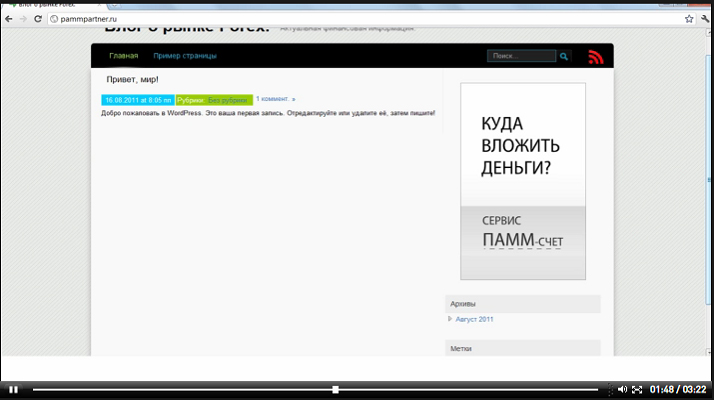Click the video seek bar handle
The image size is (714, 400).
click(x=335, y=389)
